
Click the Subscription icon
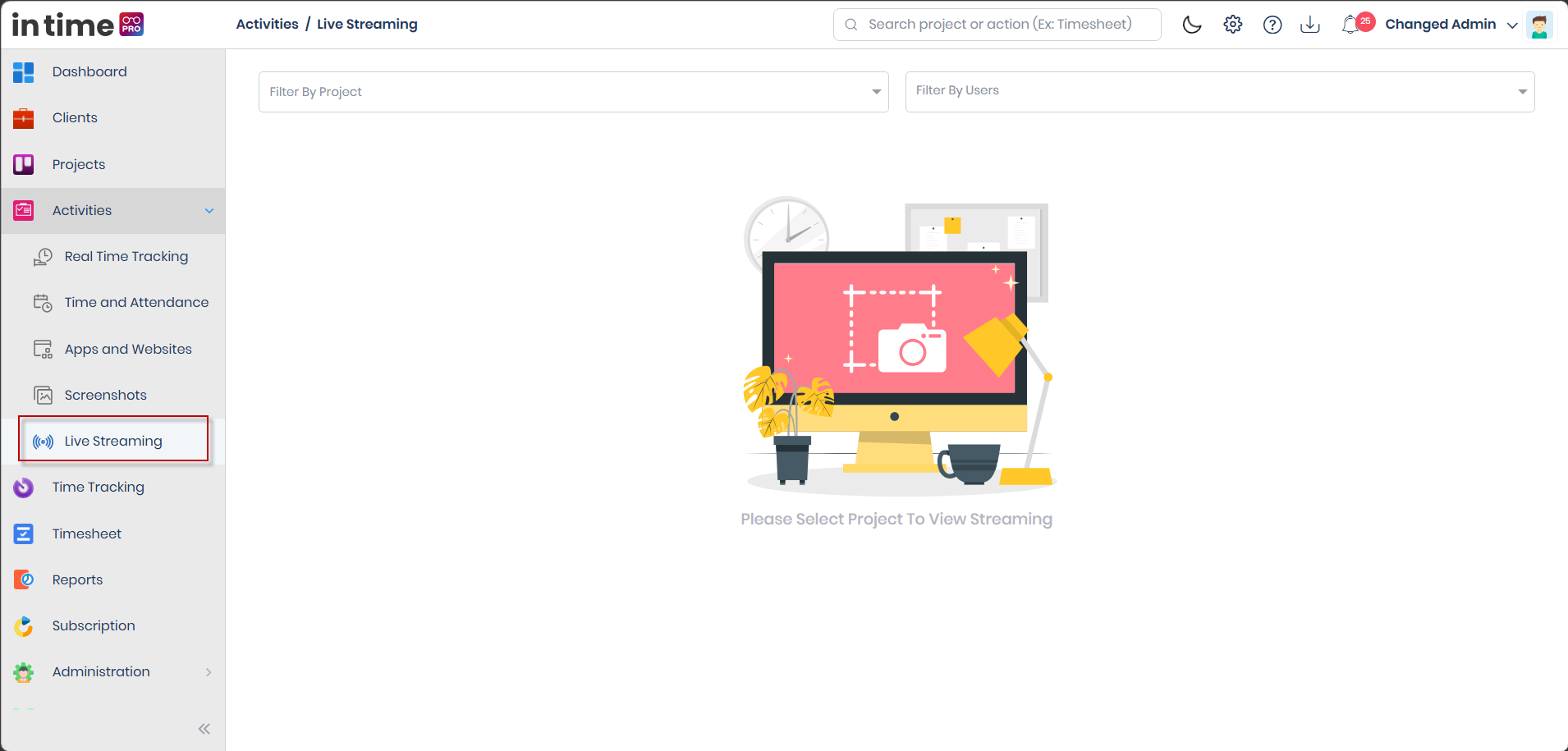[24, 626]
